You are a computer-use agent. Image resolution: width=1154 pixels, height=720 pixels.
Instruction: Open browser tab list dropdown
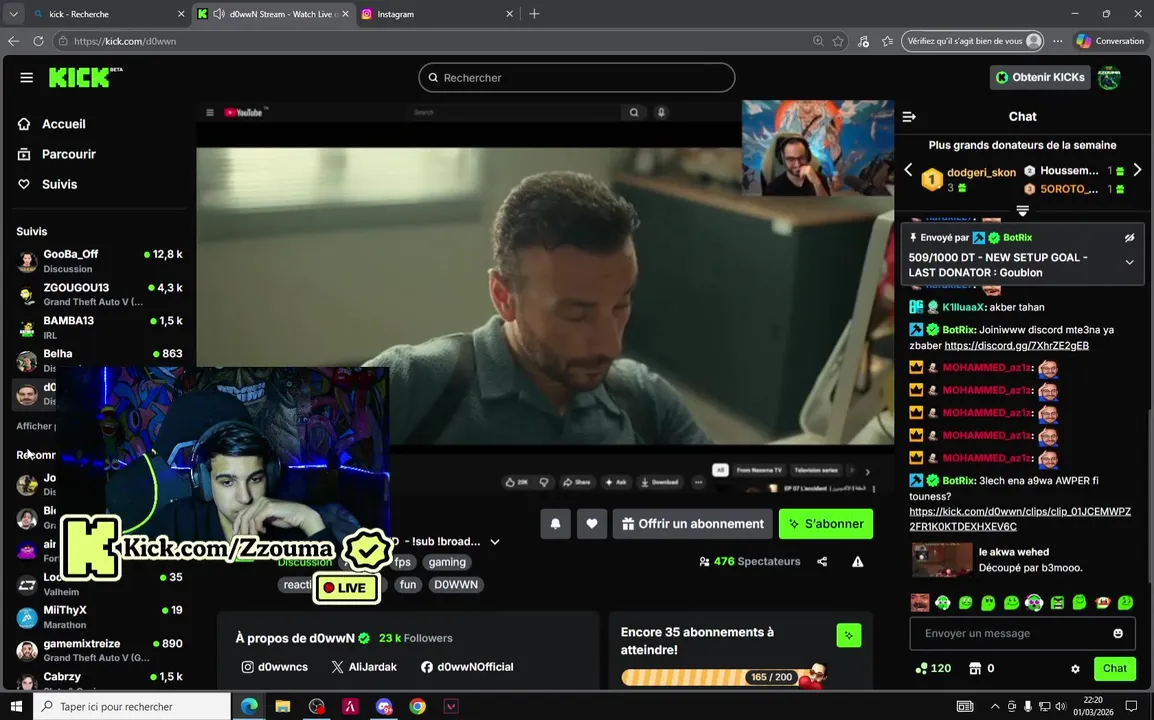(13, 14)
